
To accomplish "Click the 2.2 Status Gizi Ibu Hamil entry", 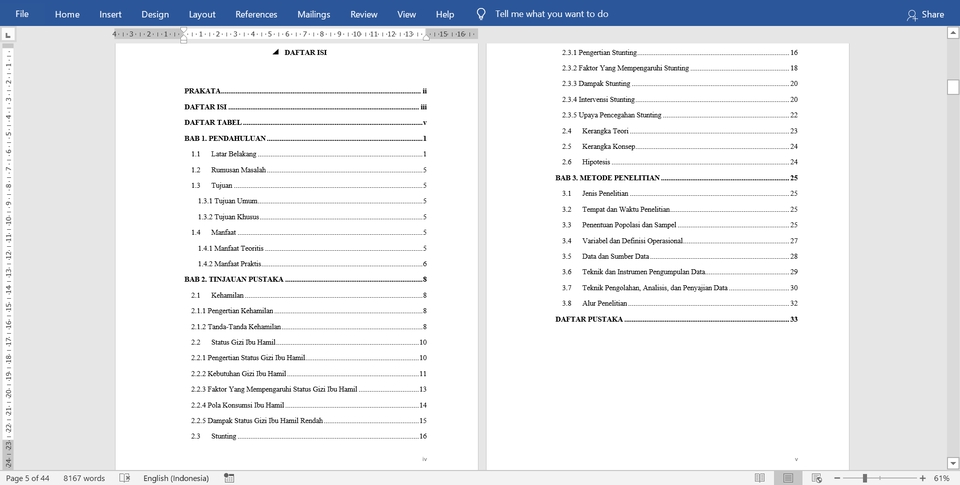I will coord(309,342).
